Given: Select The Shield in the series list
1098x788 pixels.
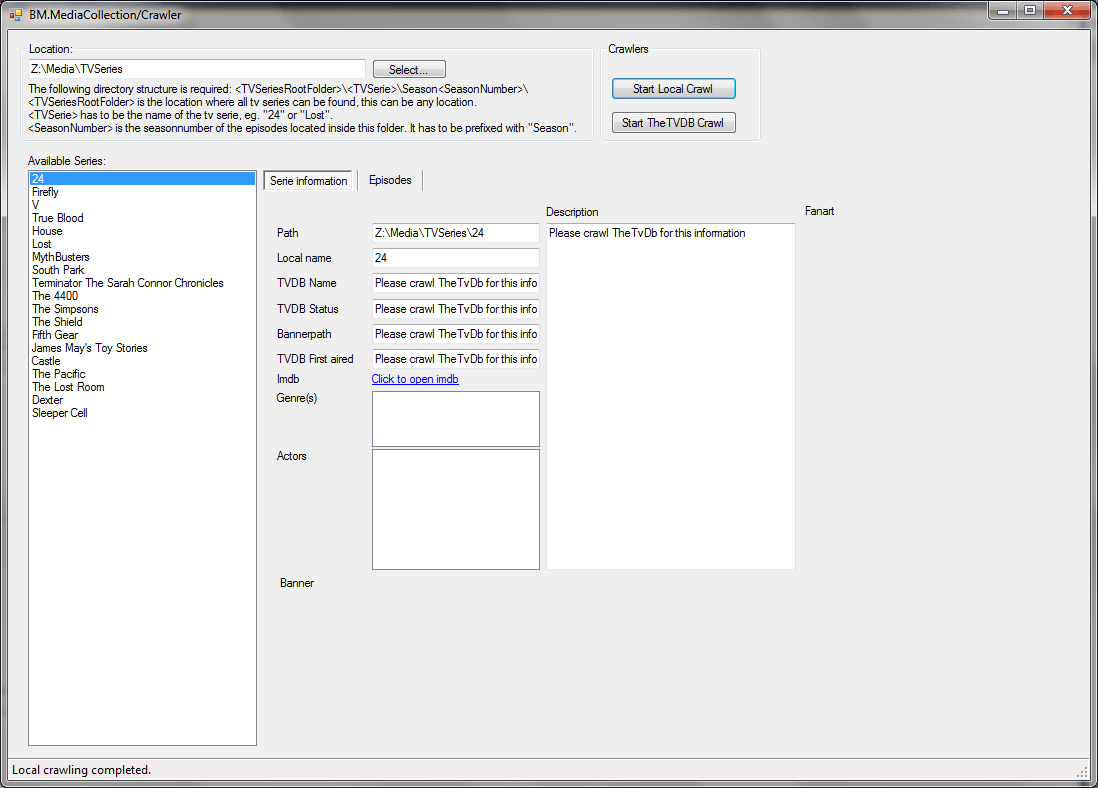Looking at the screenshot, I should tap(142, 322).
